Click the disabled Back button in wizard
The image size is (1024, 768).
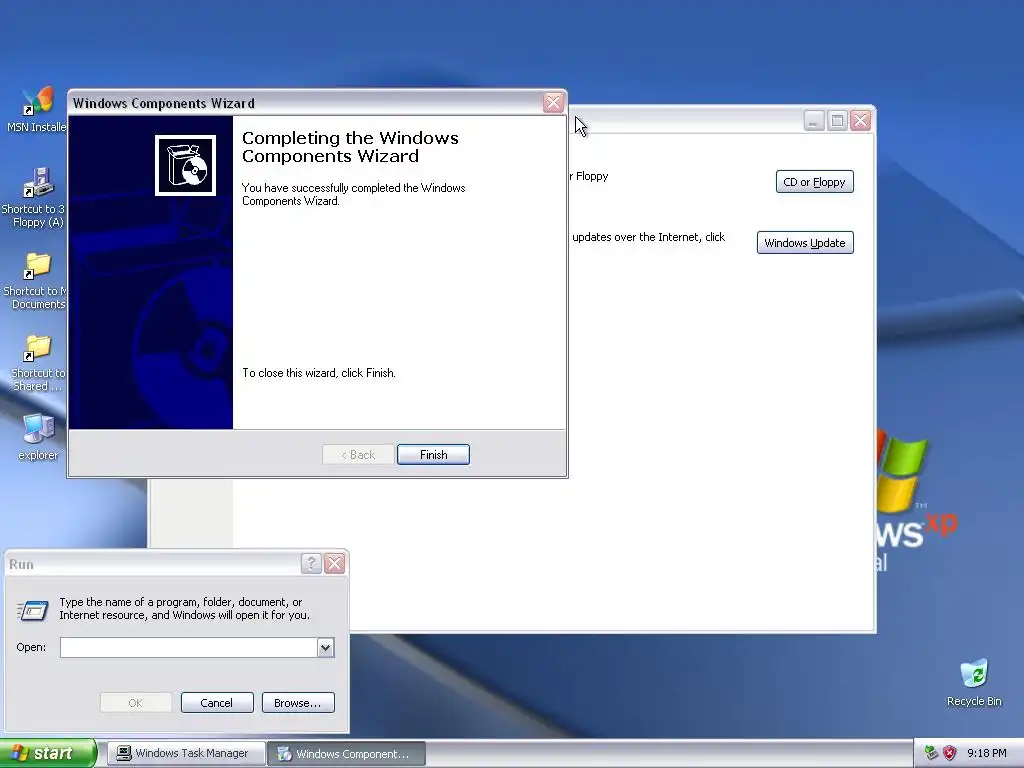coord(358,455)
